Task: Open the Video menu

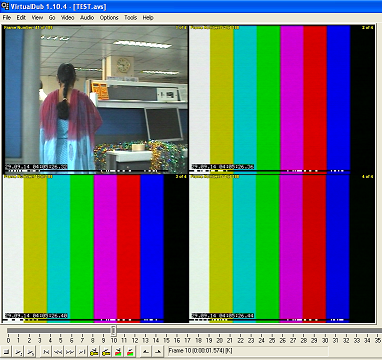Action: 67,18
